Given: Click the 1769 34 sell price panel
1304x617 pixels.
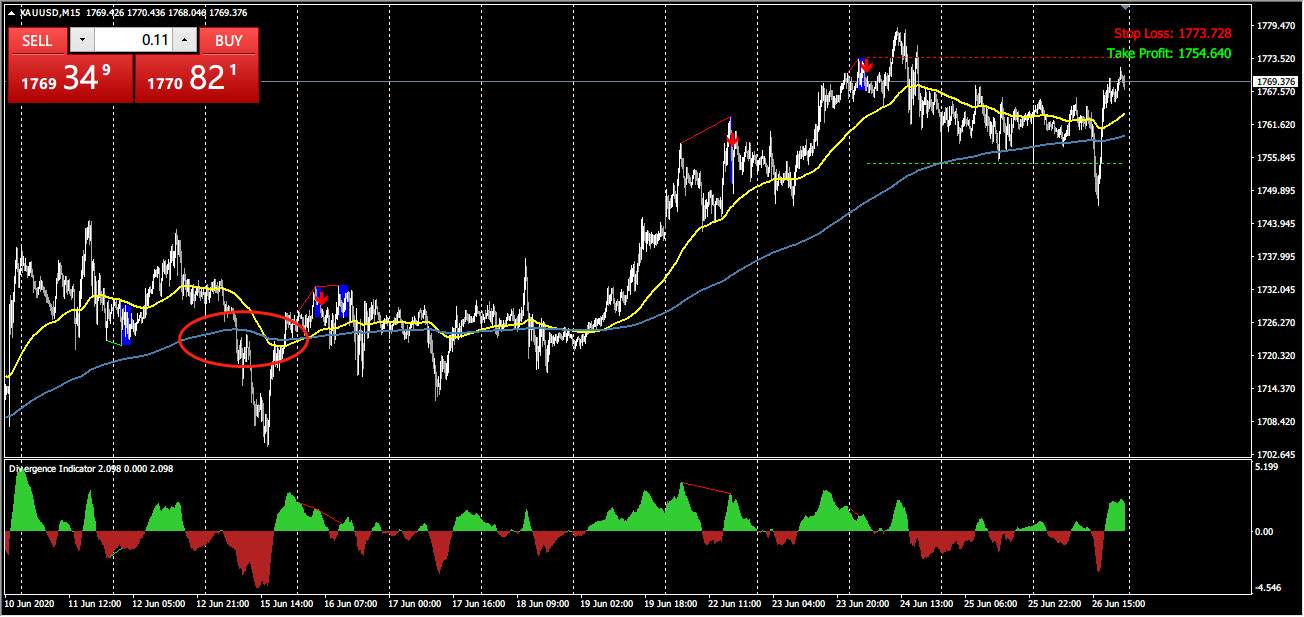Looking at the screenshot, I should (70, 78).
